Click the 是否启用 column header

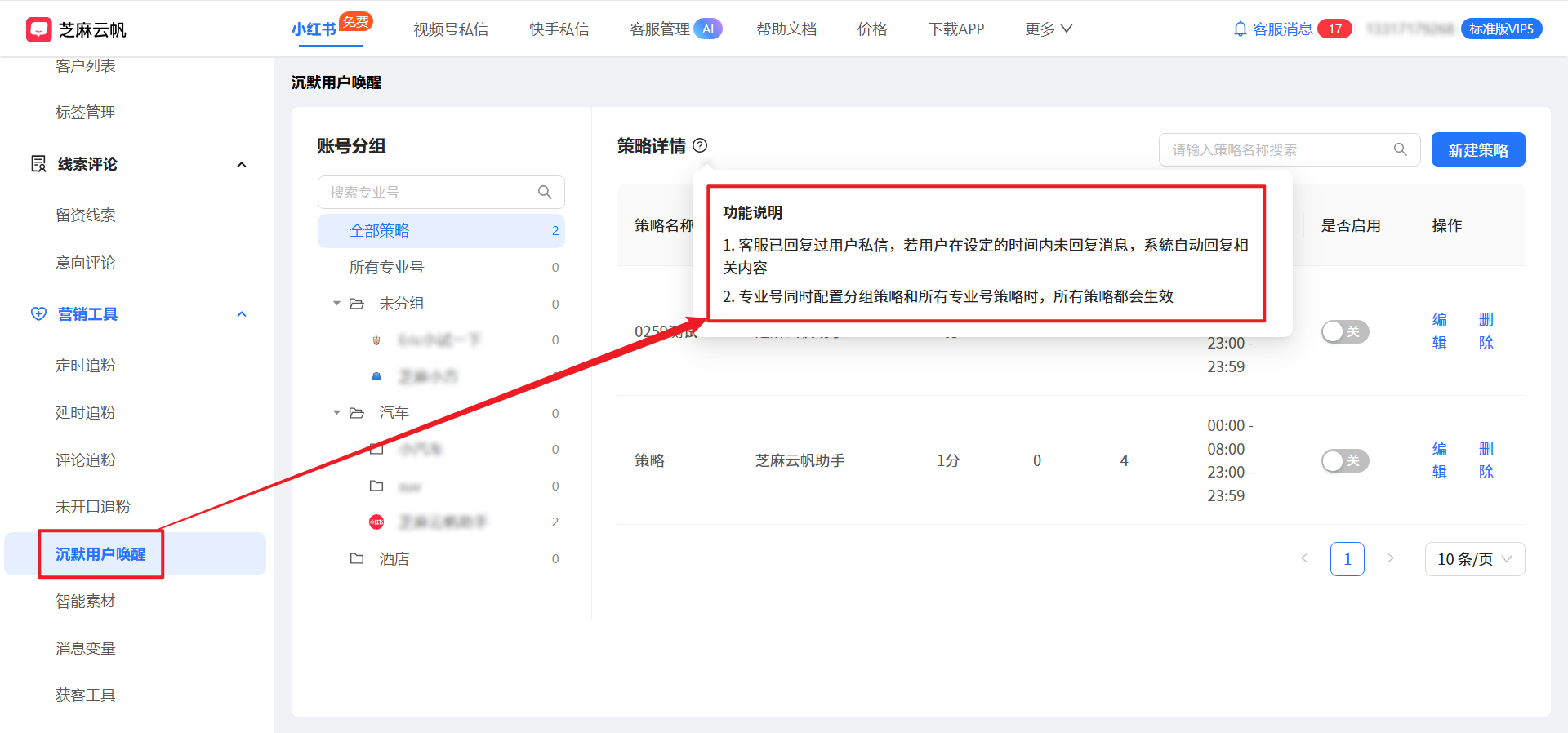coord(1351,225)
